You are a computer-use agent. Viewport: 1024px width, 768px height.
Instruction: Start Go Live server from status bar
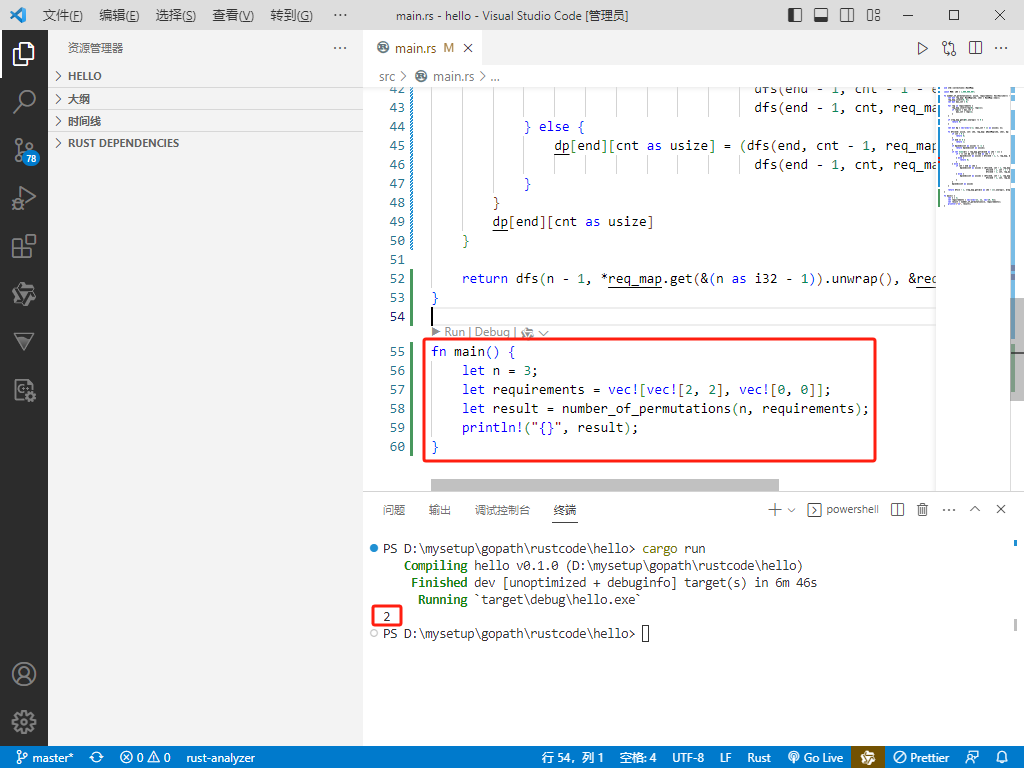coord(816,757)
